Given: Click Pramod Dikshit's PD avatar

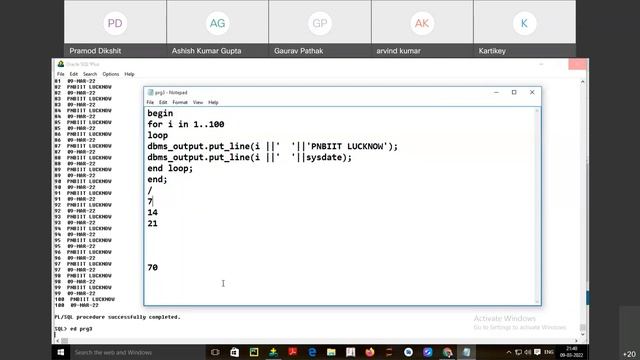Looking at the screenshot, I should click(x=115, y=23).
